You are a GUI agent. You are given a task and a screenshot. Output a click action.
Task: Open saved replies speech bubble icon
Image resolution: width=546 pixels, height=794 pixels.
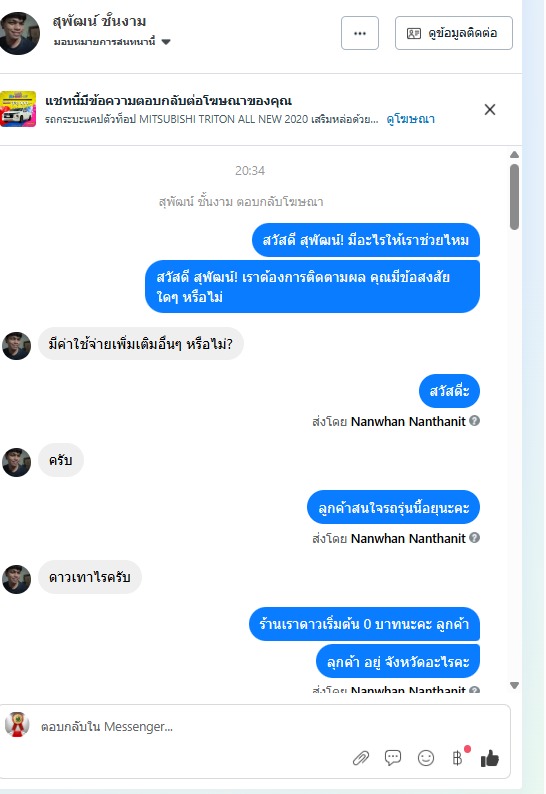pyautogui.click(x=393, y=758)
